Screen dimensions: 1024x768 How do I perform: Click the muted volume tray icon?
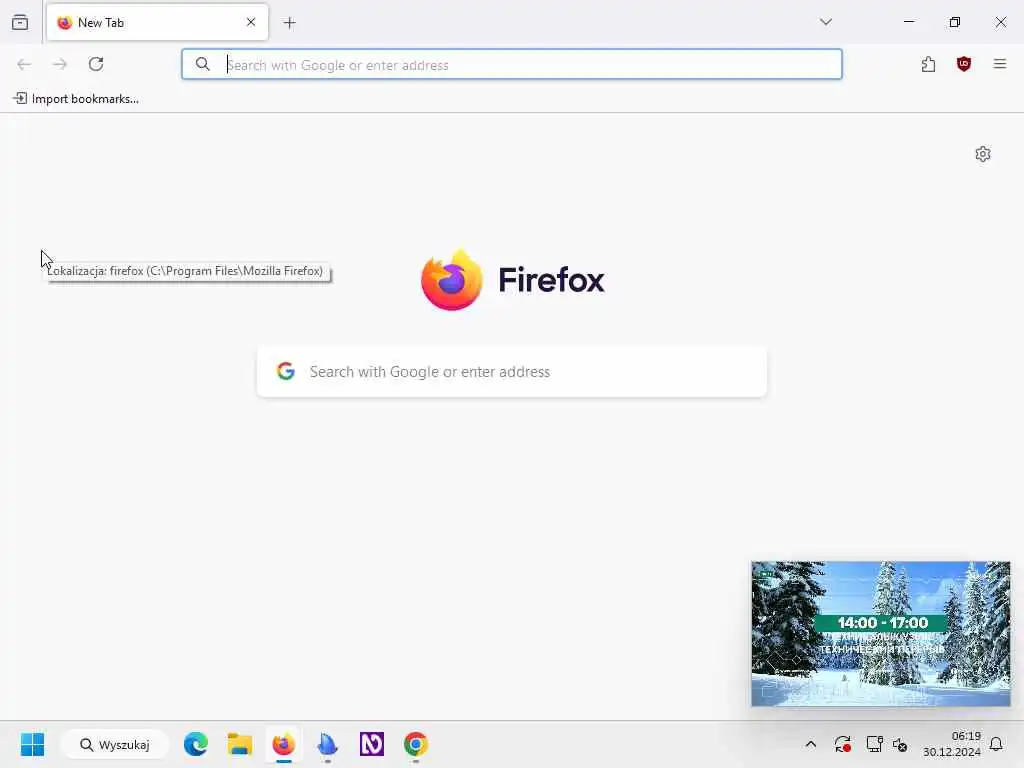[x=900, y=744]
